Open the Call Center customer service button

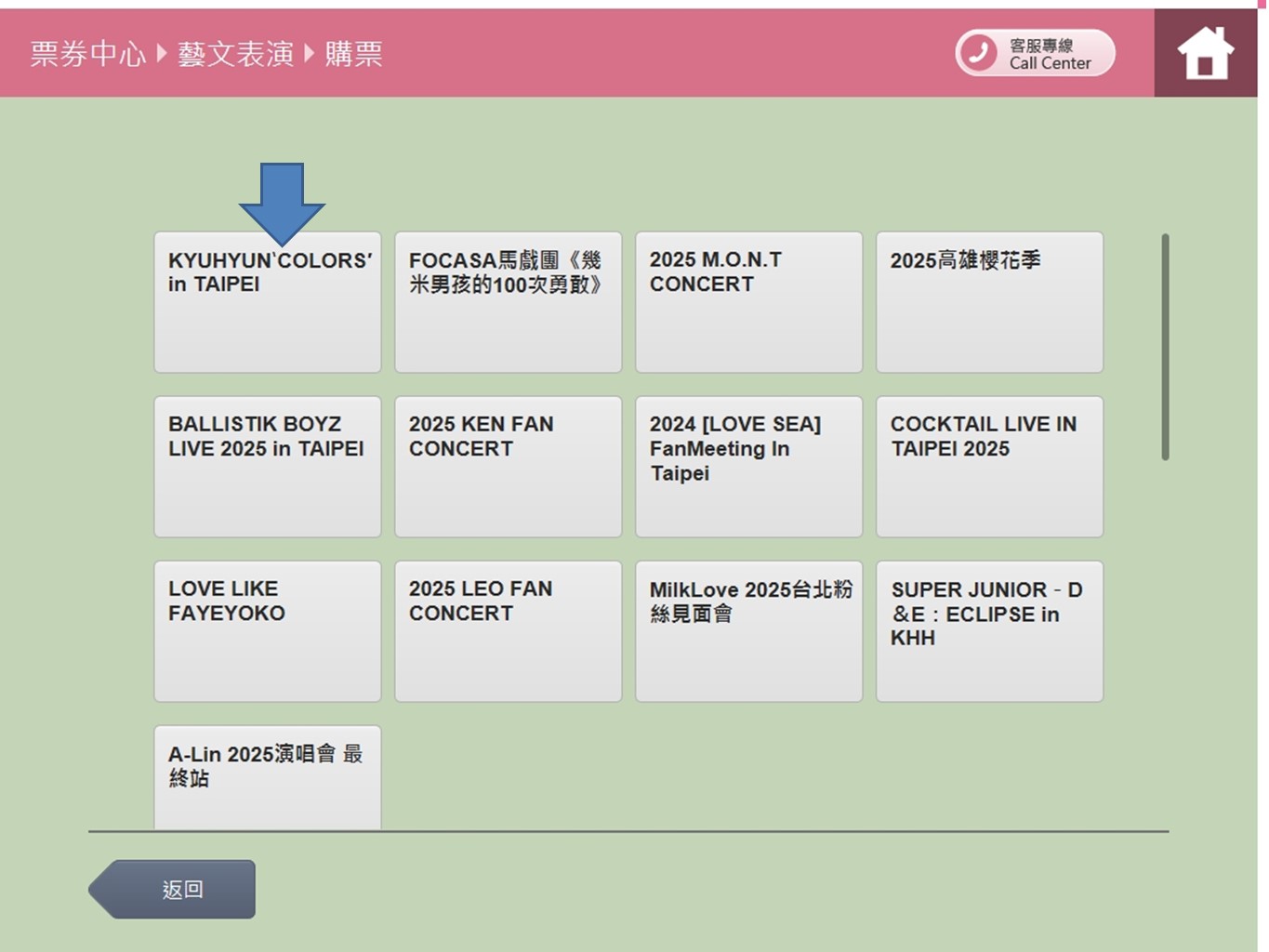1035,53
